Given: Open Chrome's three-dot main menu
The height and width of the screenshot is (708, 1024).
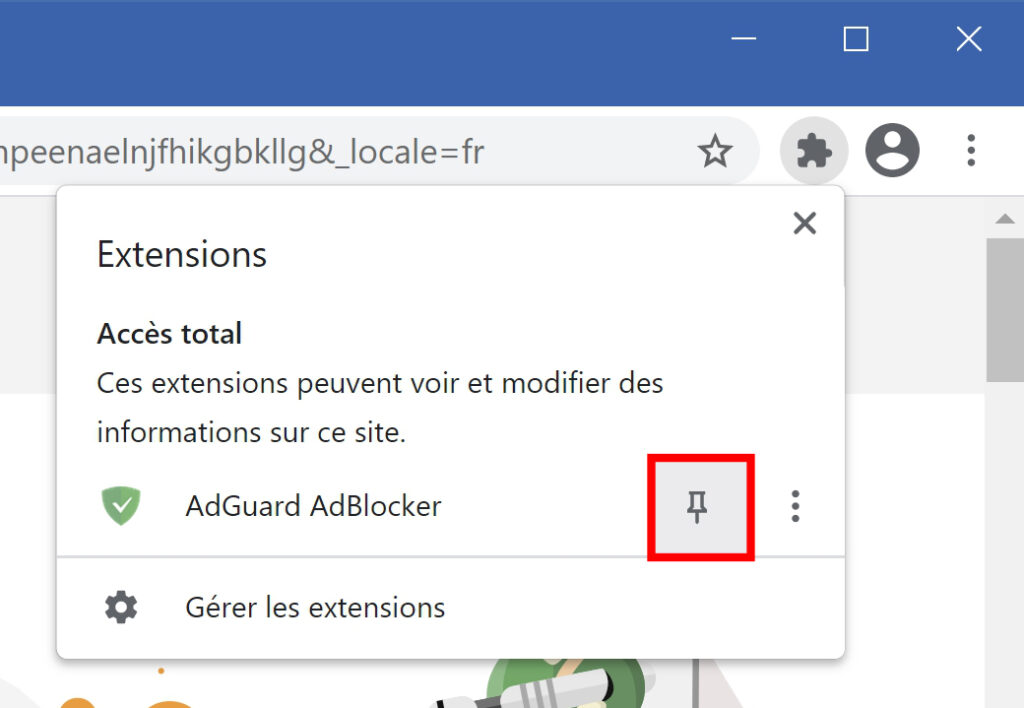Looking at the screenshot, I should [971, 150].
